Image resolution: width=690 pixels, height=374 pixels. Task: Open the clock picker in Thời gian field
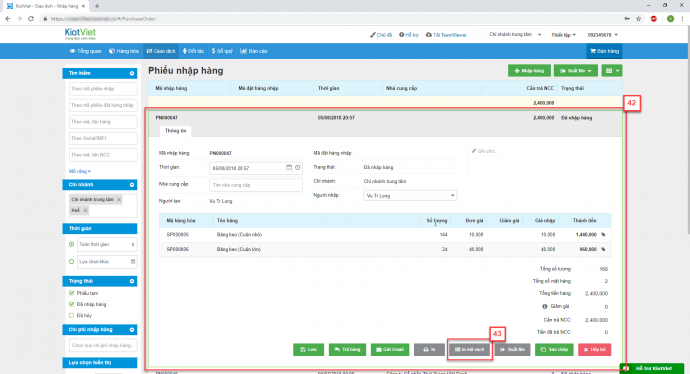tap(297, 168)
